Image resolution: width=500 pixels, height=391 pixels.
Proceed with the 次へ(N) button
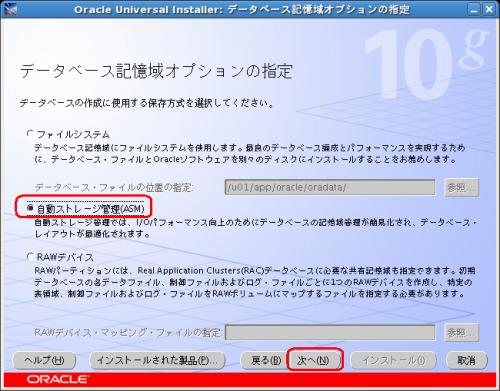tap(314, 360)
